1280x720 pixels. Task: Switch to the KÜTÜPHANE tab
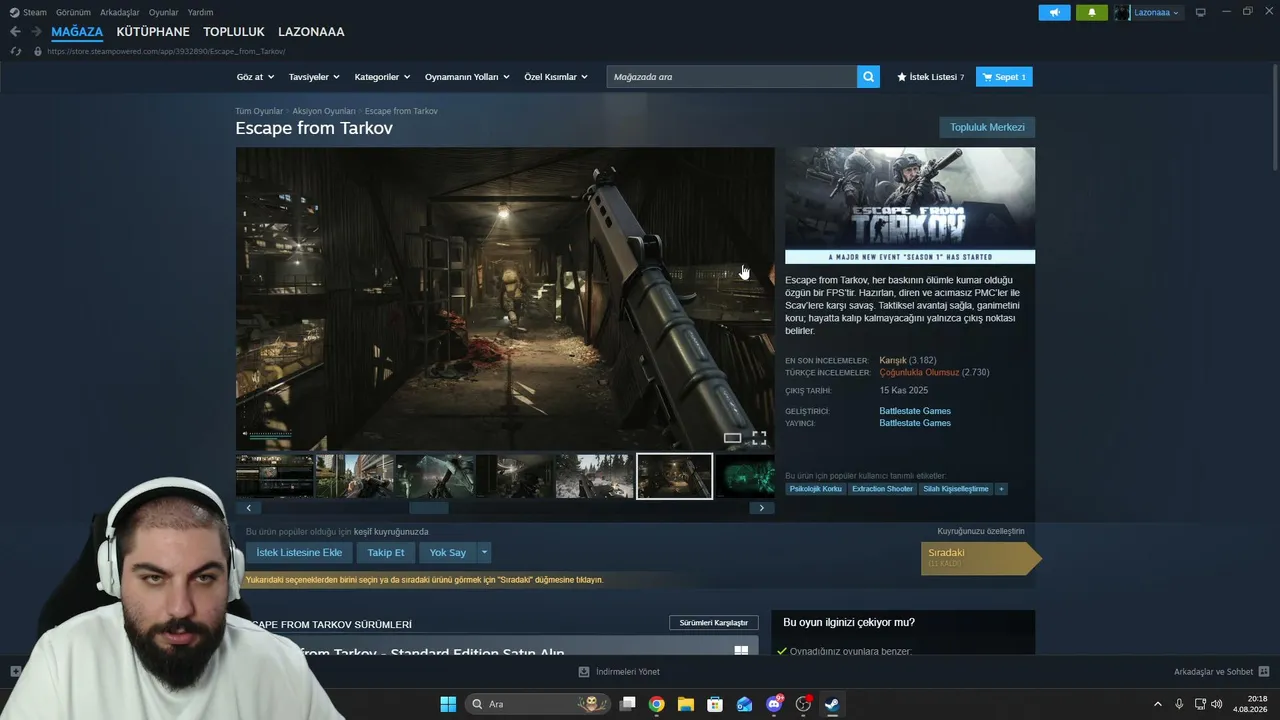pyautogui.click(x=153, y=32)
